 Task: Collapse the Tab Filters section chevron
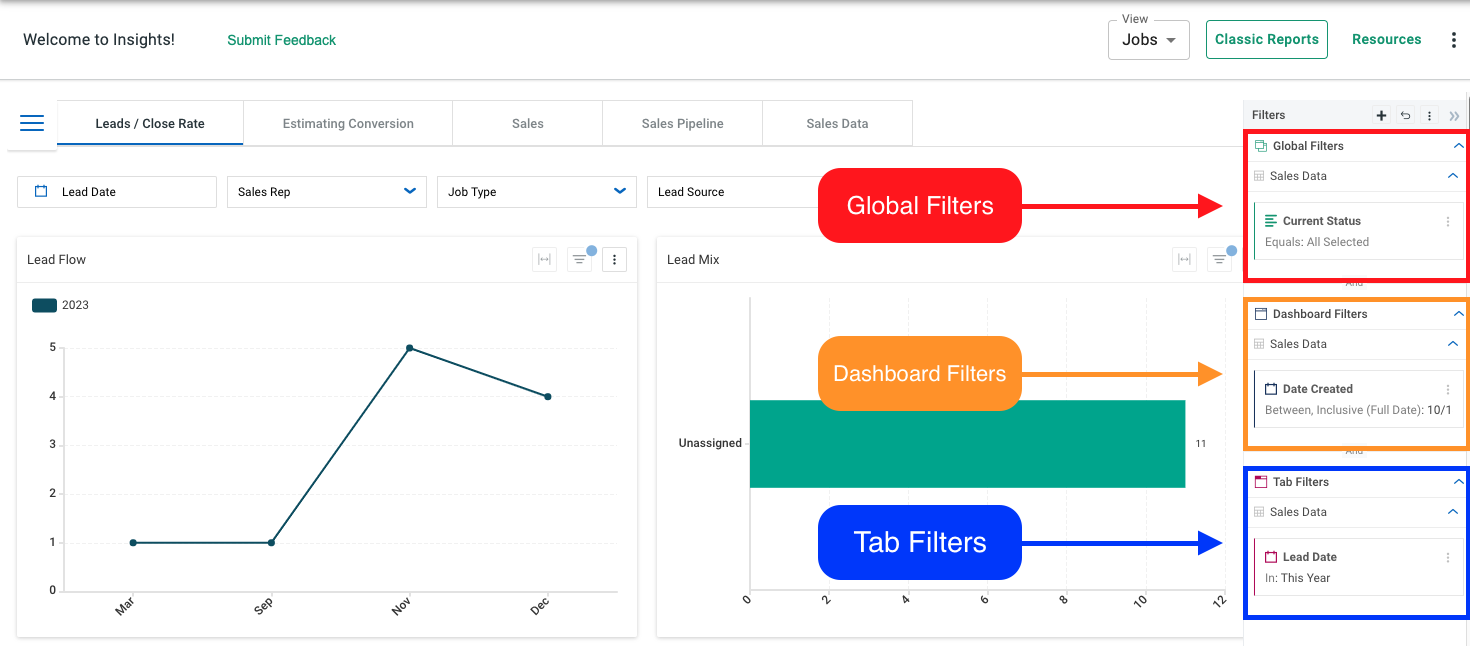coord(1458,482)
